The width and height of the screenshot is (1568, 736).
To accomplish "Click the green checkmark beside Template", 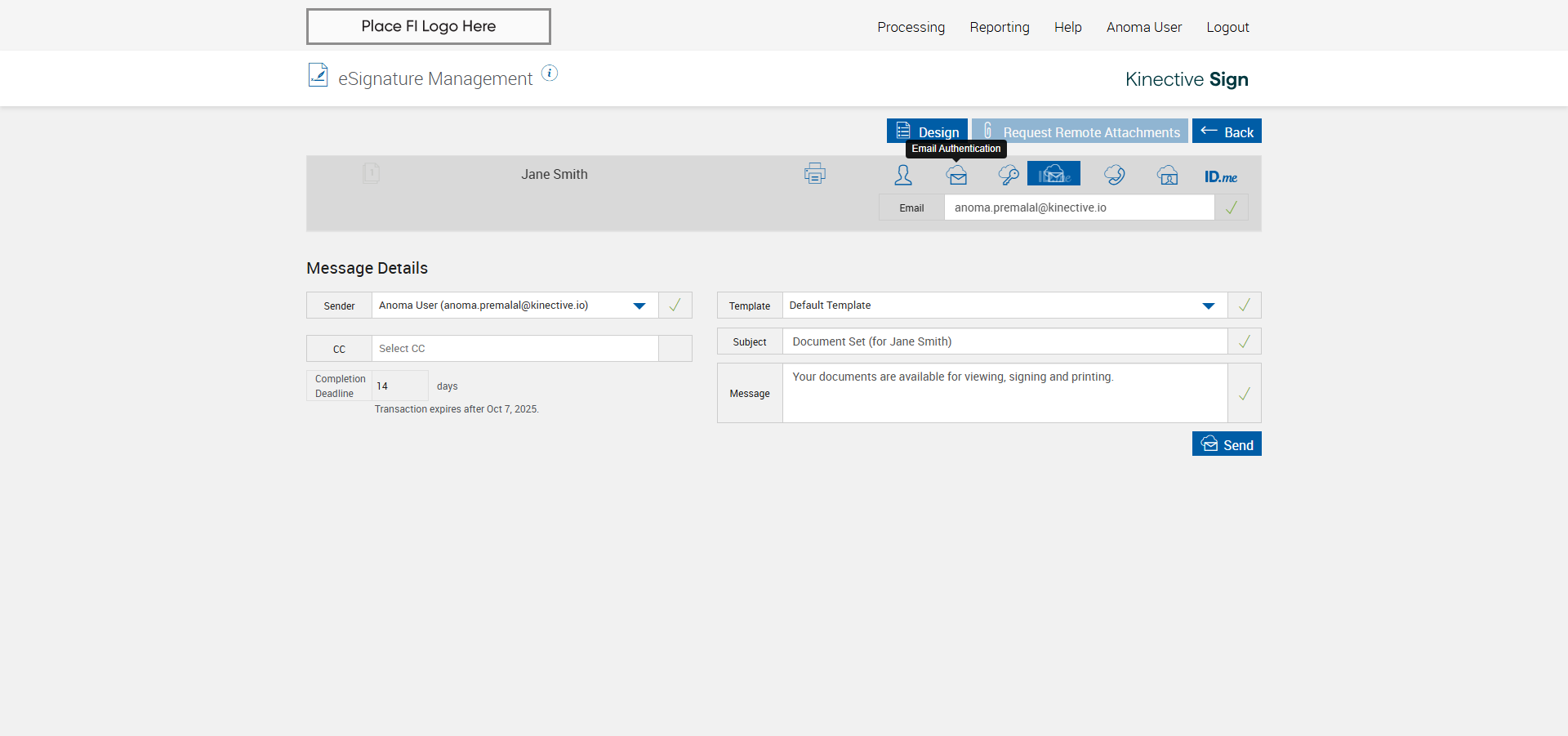I will [x=1244, y=306].
